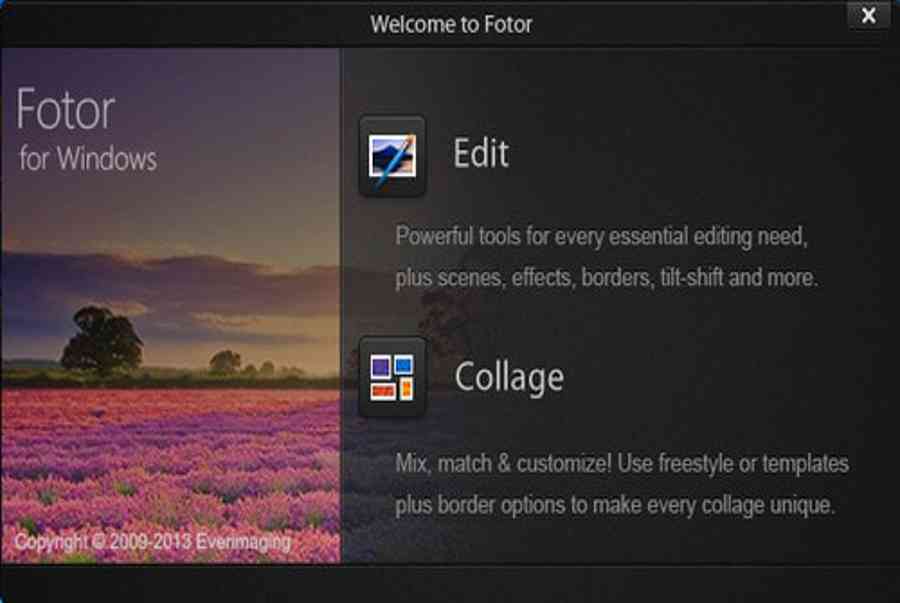Launch the Collage maker icon
900x603 pixels.
click(x=392, y=377)
